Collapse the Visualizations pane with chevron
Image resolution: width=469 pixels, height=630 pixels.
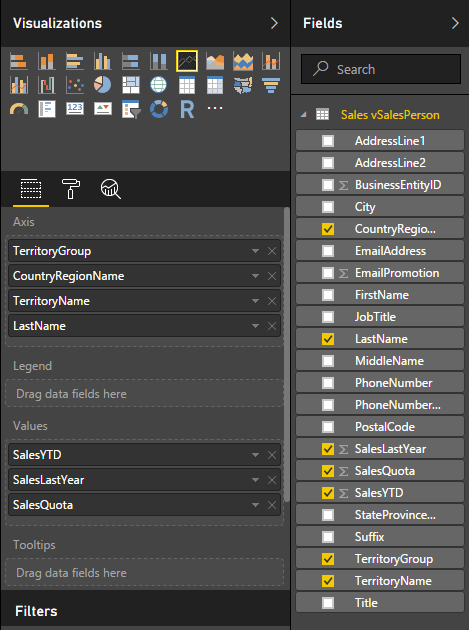(274, 23)
